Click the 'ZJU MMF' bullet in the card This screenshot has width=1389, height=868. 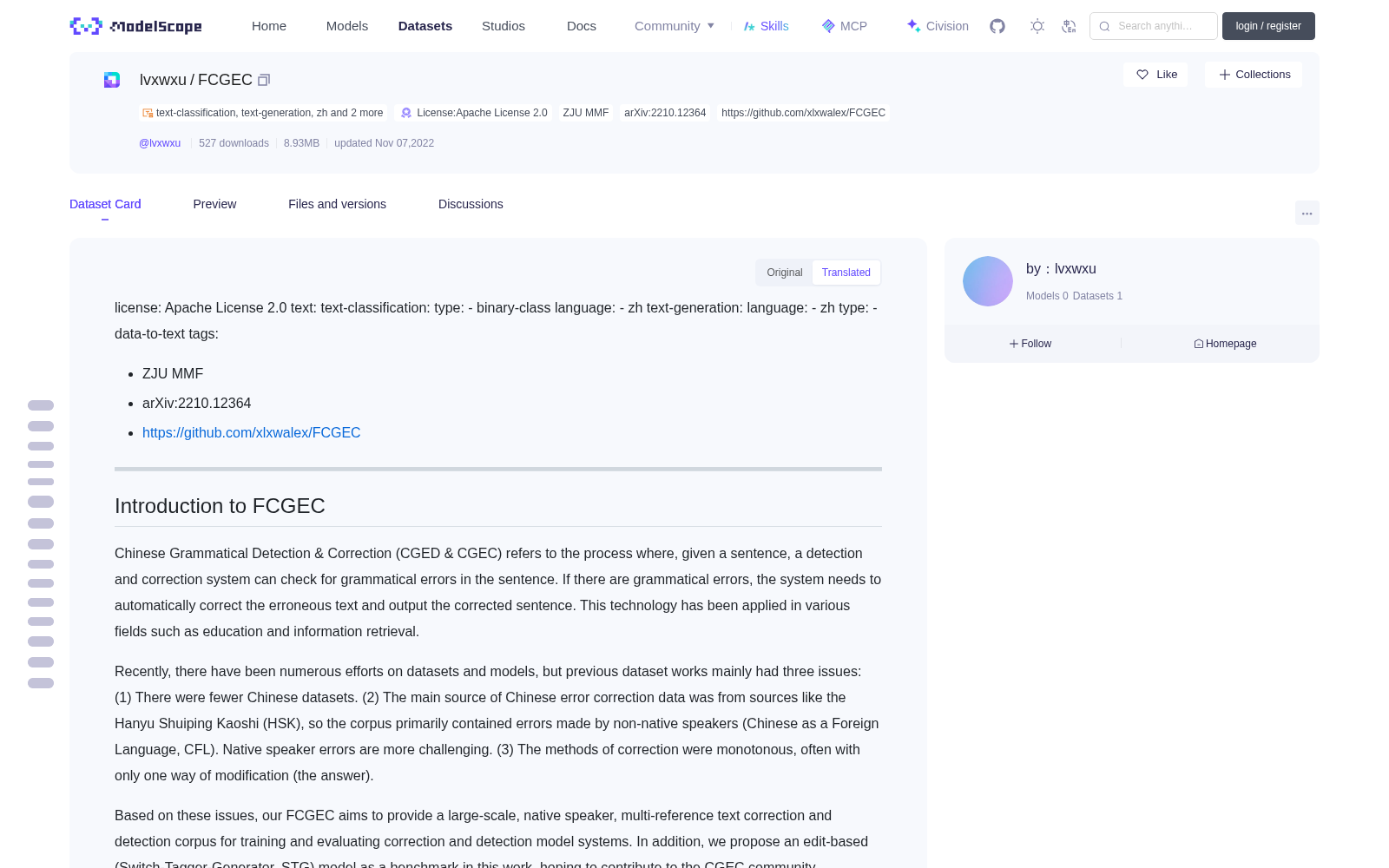173,373
